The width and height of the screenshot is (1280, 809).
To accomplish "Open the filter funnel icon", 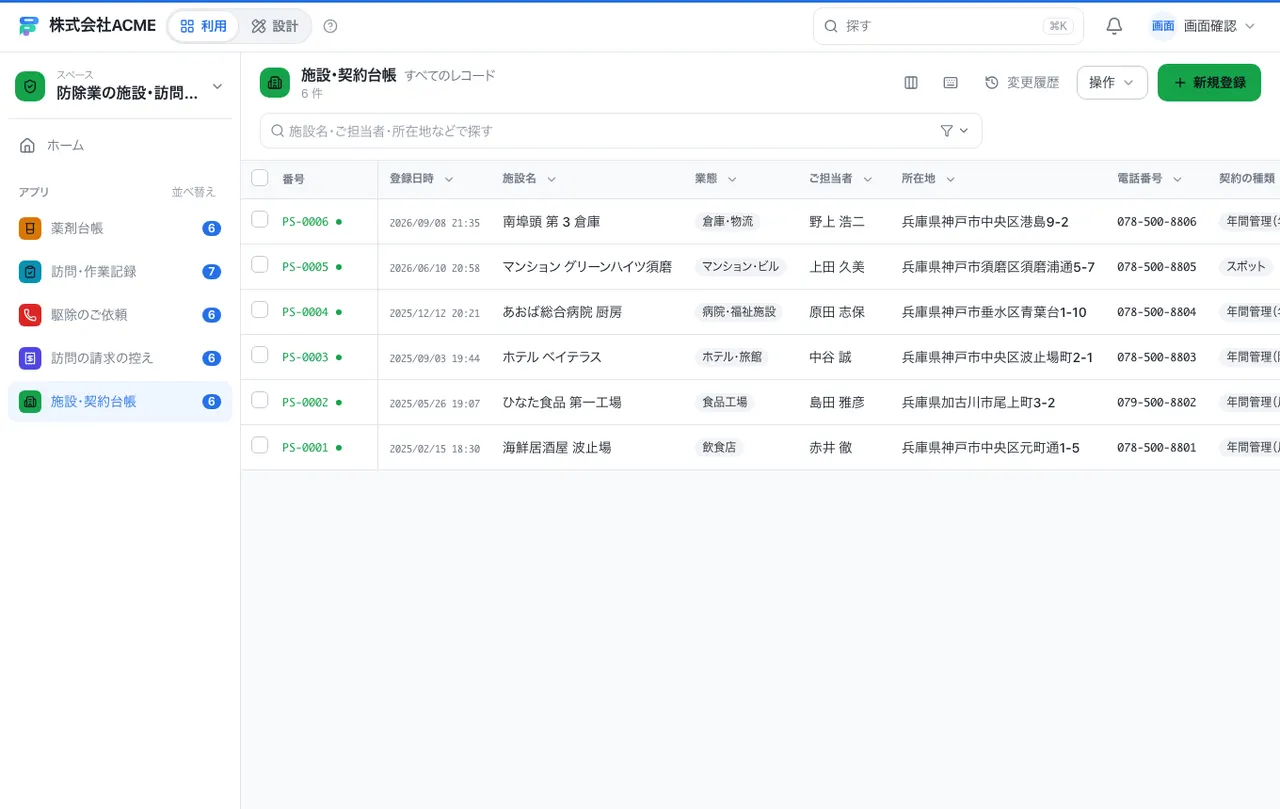I will point(947,131).
